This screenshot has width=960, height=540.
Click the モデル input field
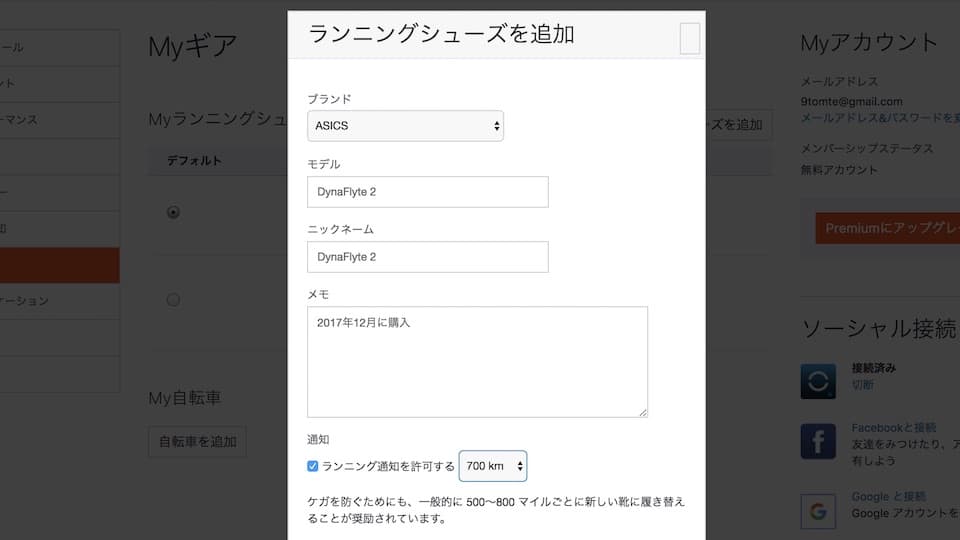427,192
